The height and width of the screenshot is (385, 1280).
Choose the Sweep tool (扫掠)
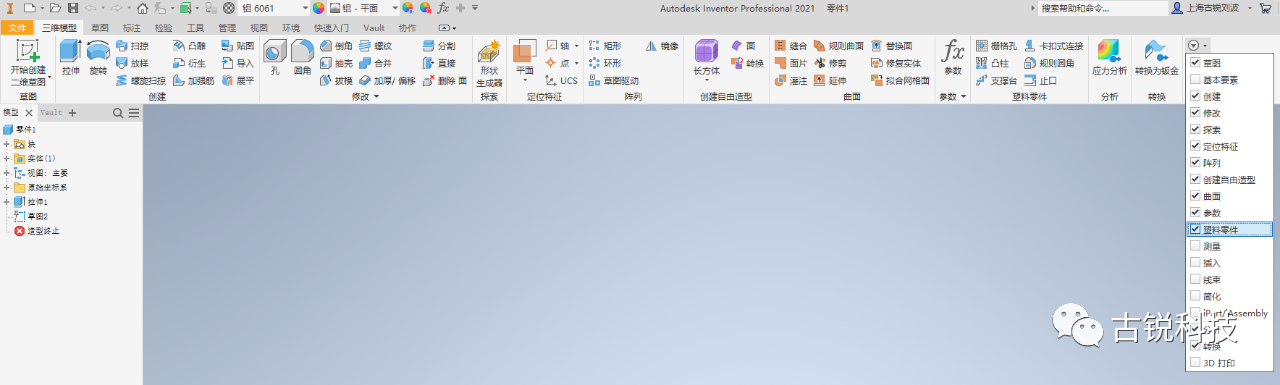coord(133,46)
